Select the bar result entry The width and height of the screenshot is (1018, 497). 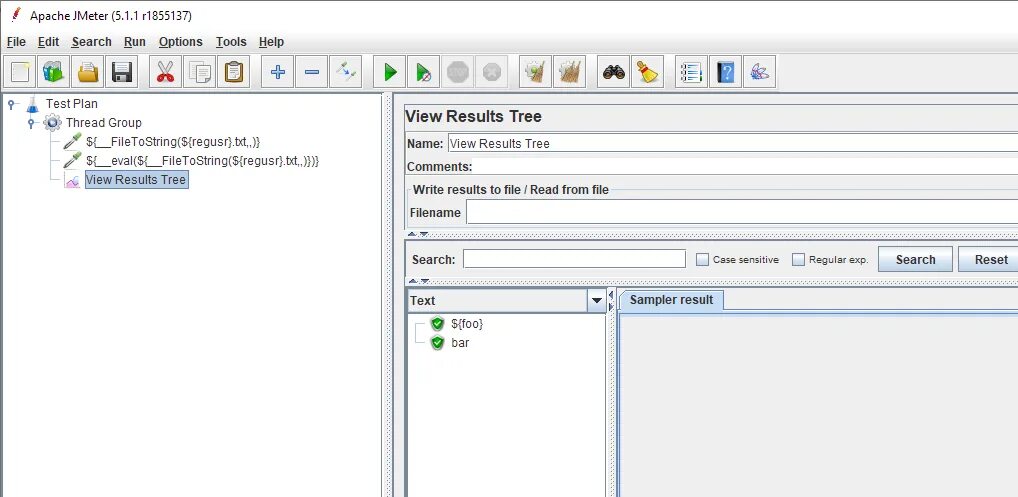pyautogui.click(x=460, y=343)
